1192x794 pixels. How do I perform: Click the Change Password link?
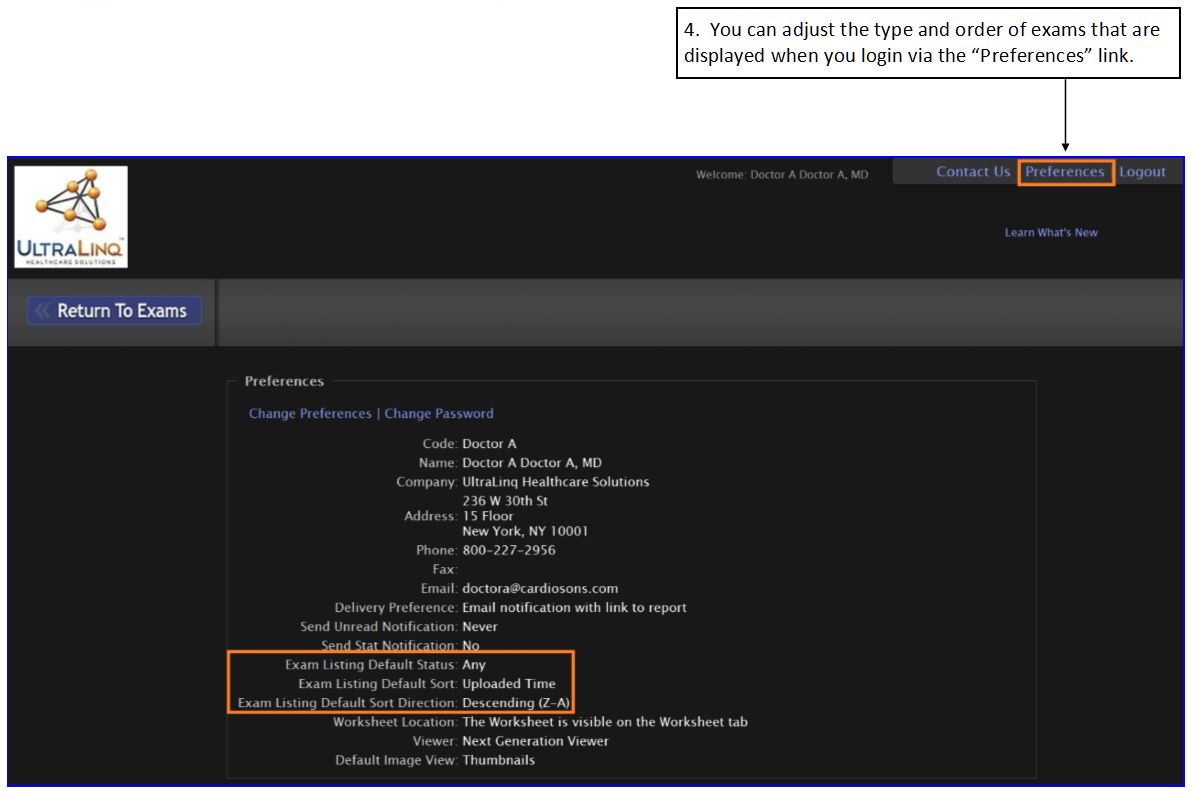tap(439, 414)
